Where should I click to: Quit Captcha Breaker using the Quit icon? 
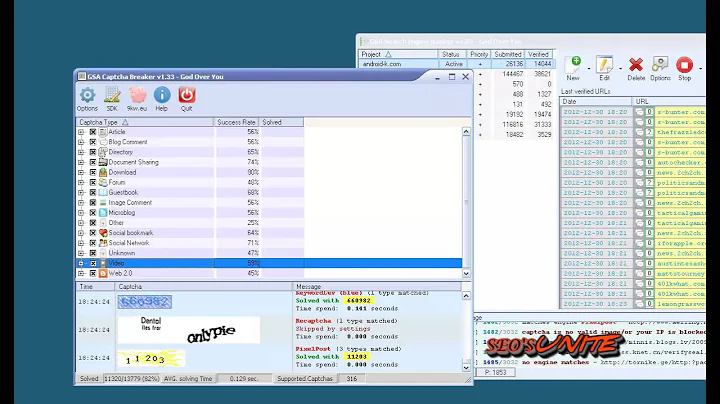(x=187, y=99)
